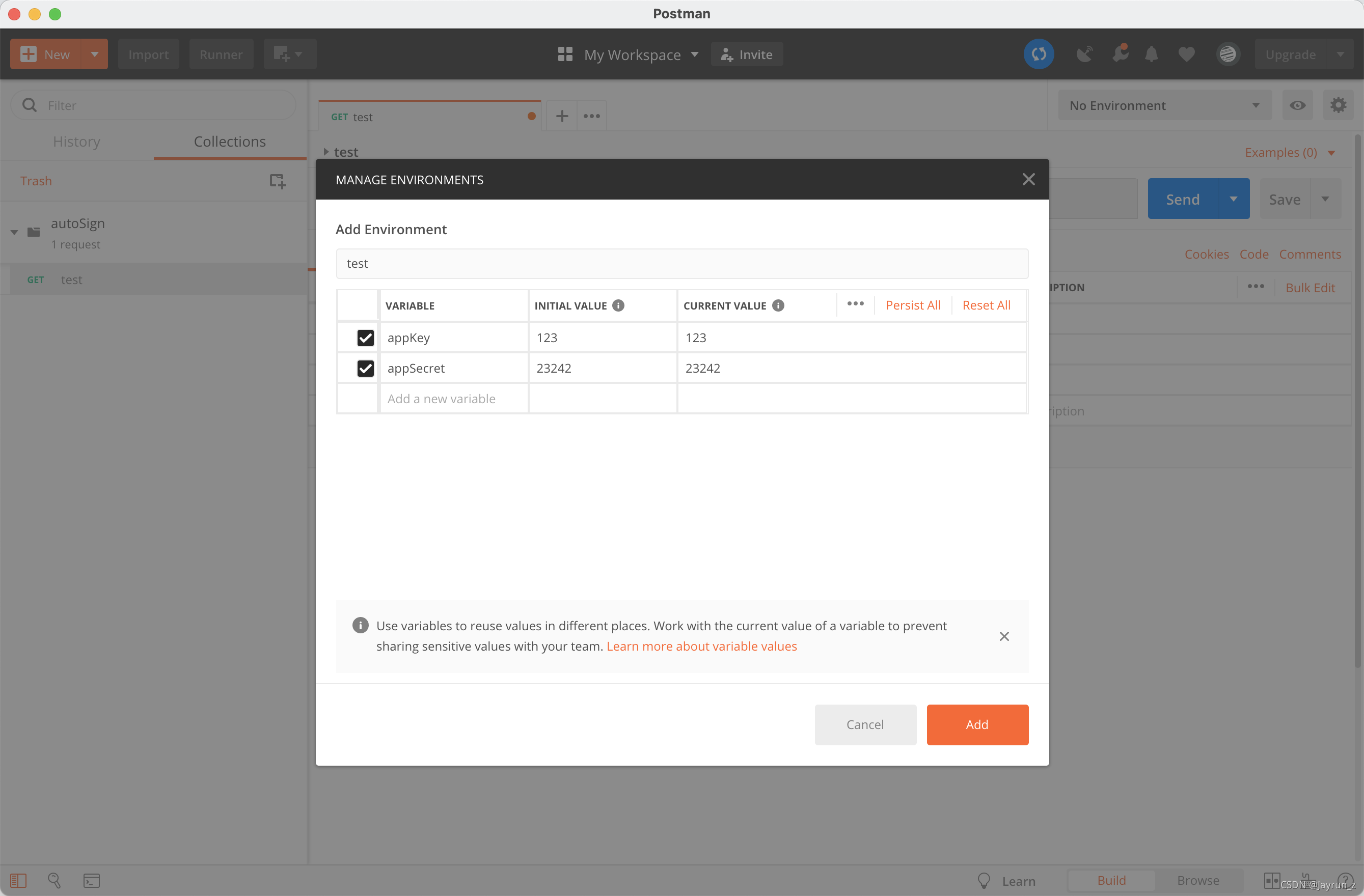This screenshot has width=1364, height=896.
Task: Click the environment name input field
Action: pyautogui.click(x=681, y=264)
